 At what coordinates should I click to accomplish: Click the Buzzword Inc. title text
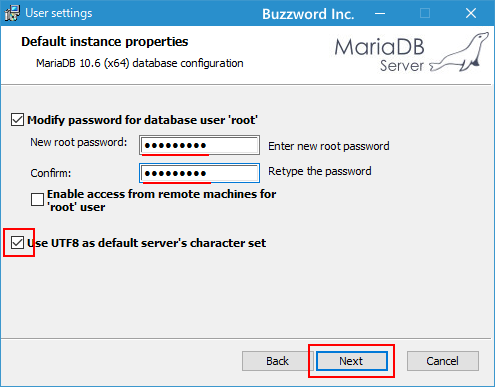(x=308, y=14)
